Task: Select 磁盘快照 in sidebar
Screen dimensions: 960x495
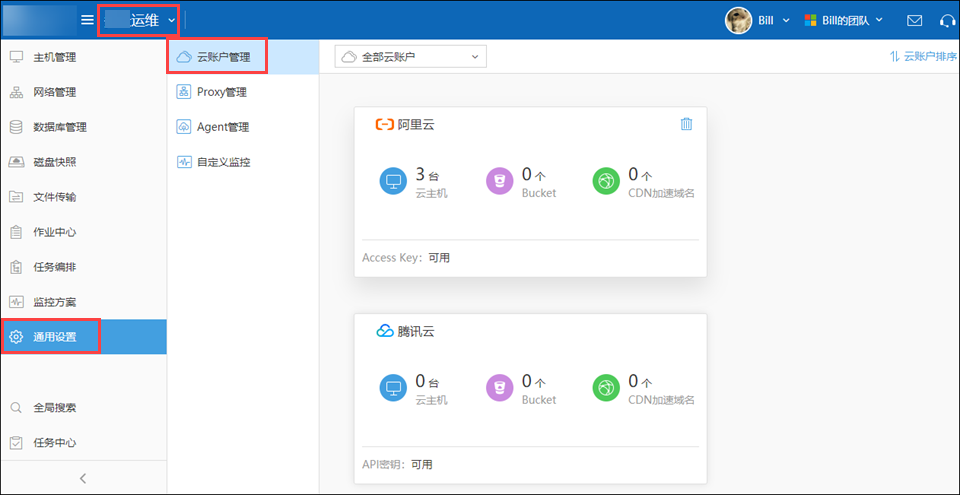Action: (x=83, y=162)
